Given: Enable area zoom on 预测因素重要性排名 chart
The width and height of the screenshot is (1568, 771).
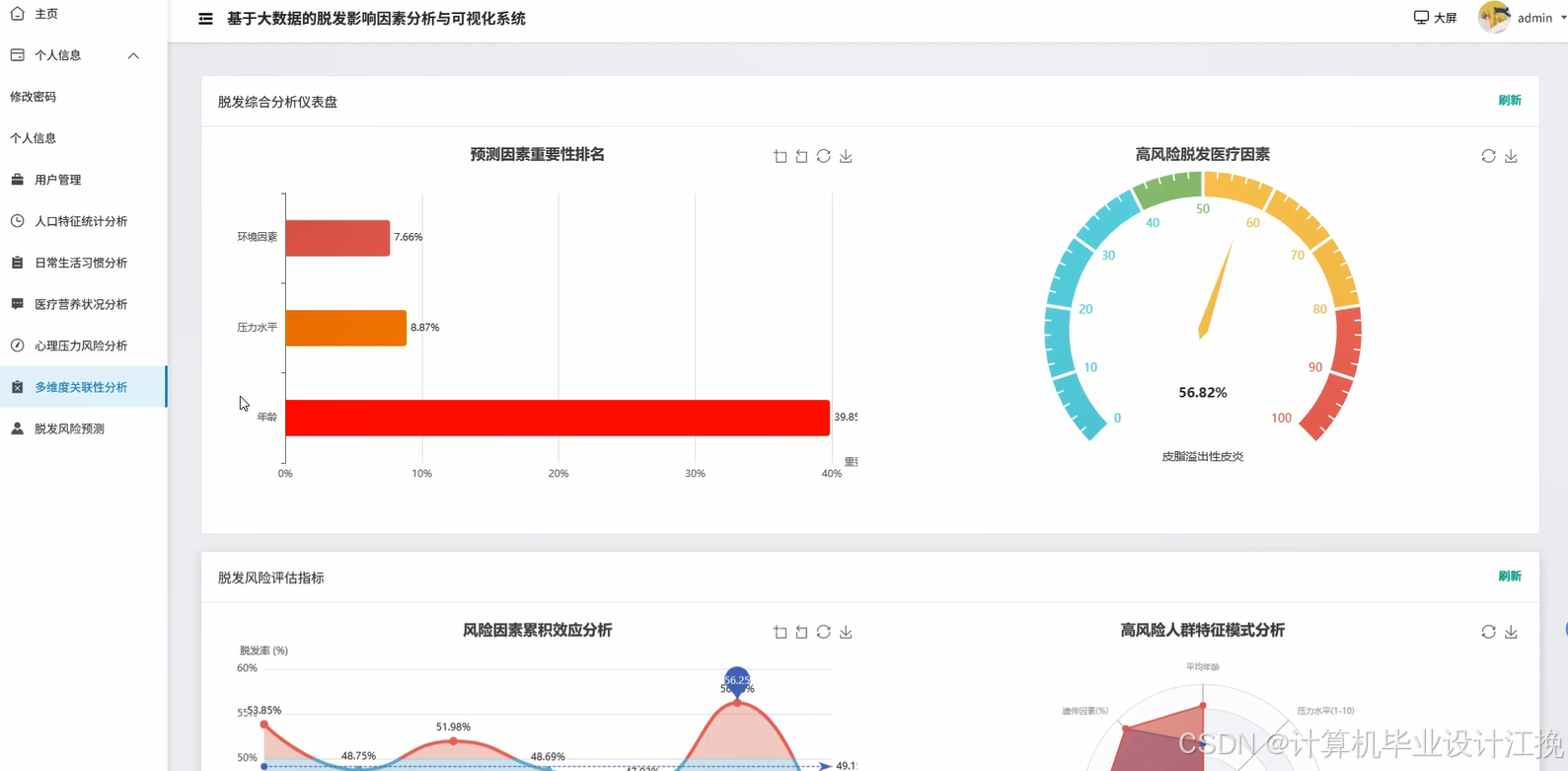Looking at the screenshot, I should click(x=780, y=157).
